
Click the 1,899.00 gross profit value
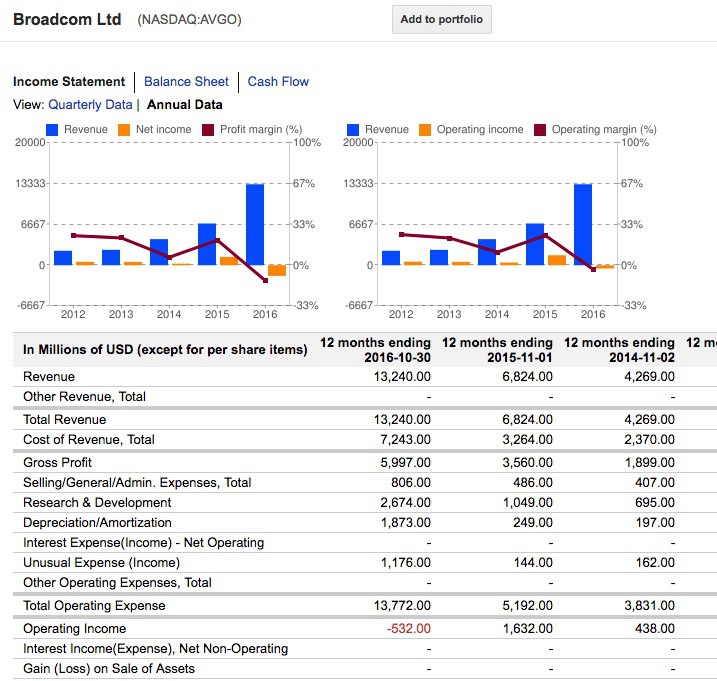click(x=650, y=462)
